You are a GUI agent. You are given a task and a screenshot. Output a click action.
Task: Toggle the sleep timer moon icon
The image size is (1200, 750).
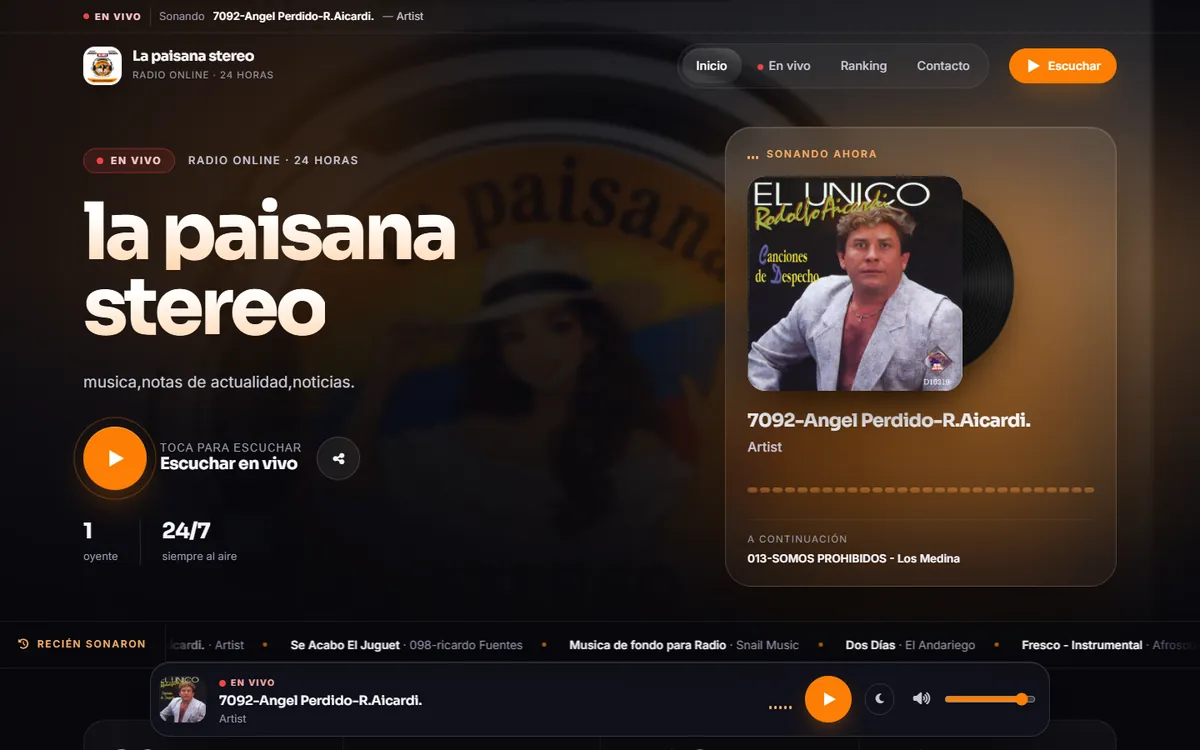879,699
